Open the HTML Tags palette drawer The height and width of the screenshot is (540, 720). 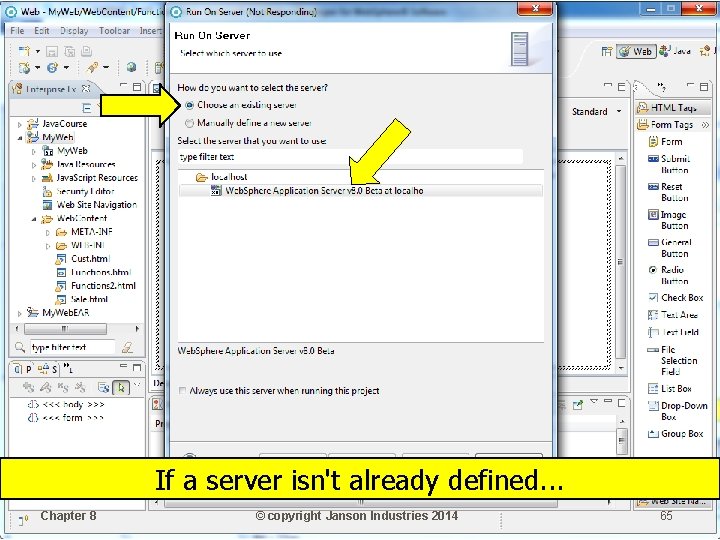[673, 107]
